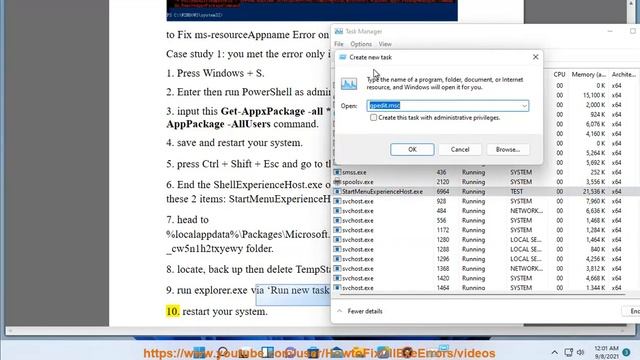Show hidden icons via system tray chevron
This screenshot has height=360, width=640.
[x=554, y=352]
